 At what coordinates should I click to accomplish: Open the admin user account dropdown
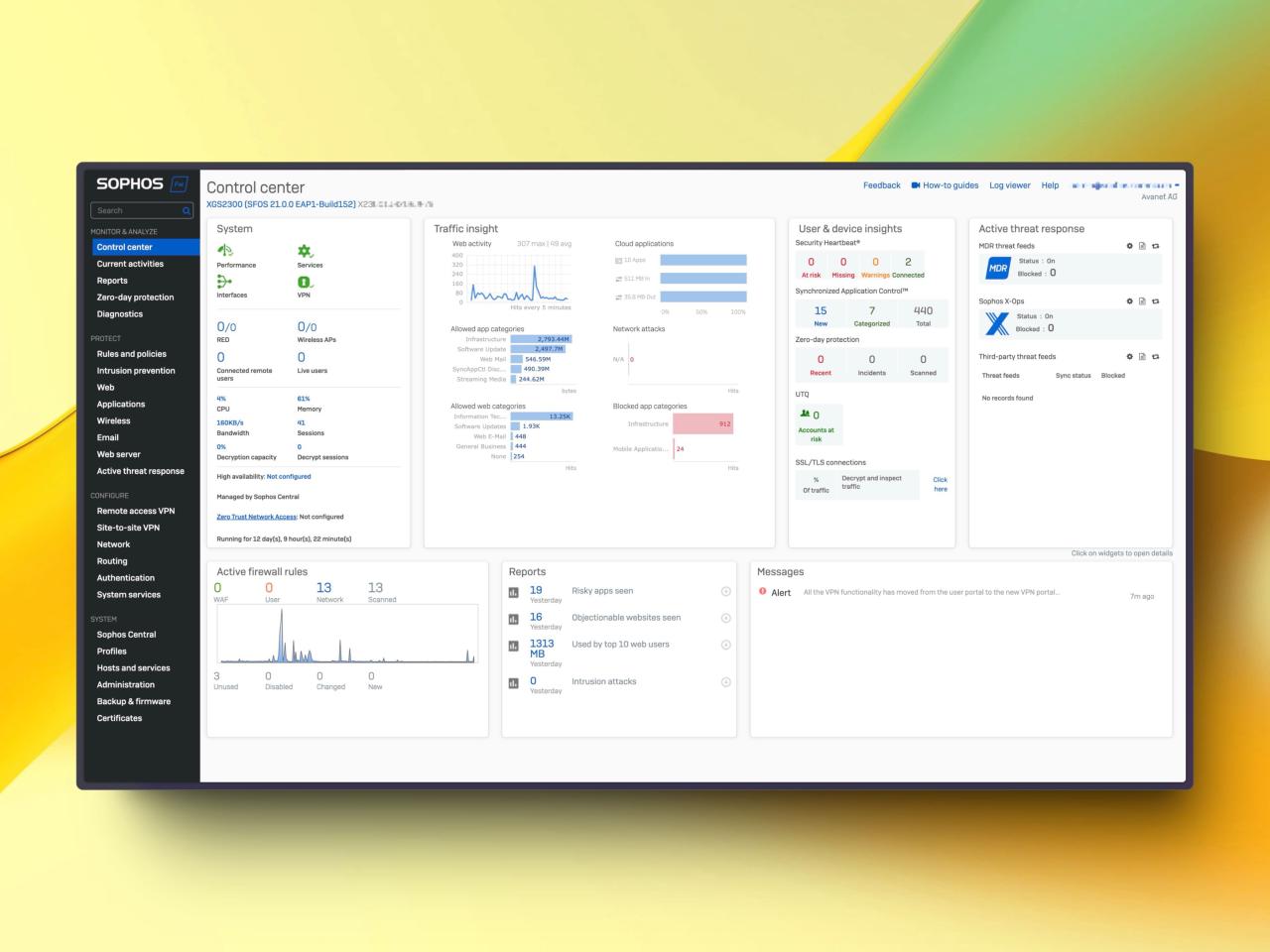click(1125, 185)
